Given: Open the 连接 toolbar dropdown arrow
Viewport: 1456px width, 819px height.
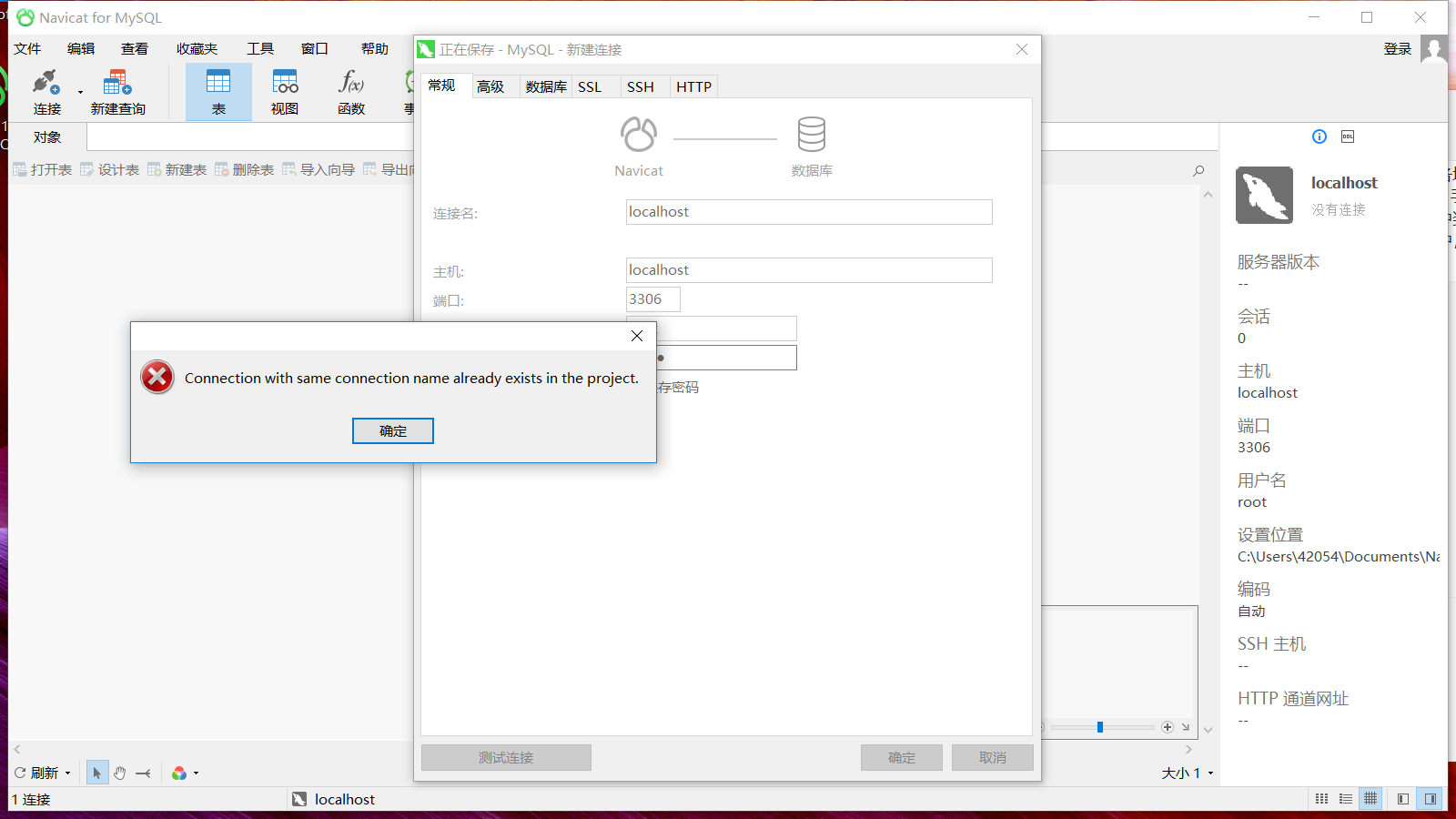Looking at the screenshot, I should pyautogui.click(x=80, y=93).
